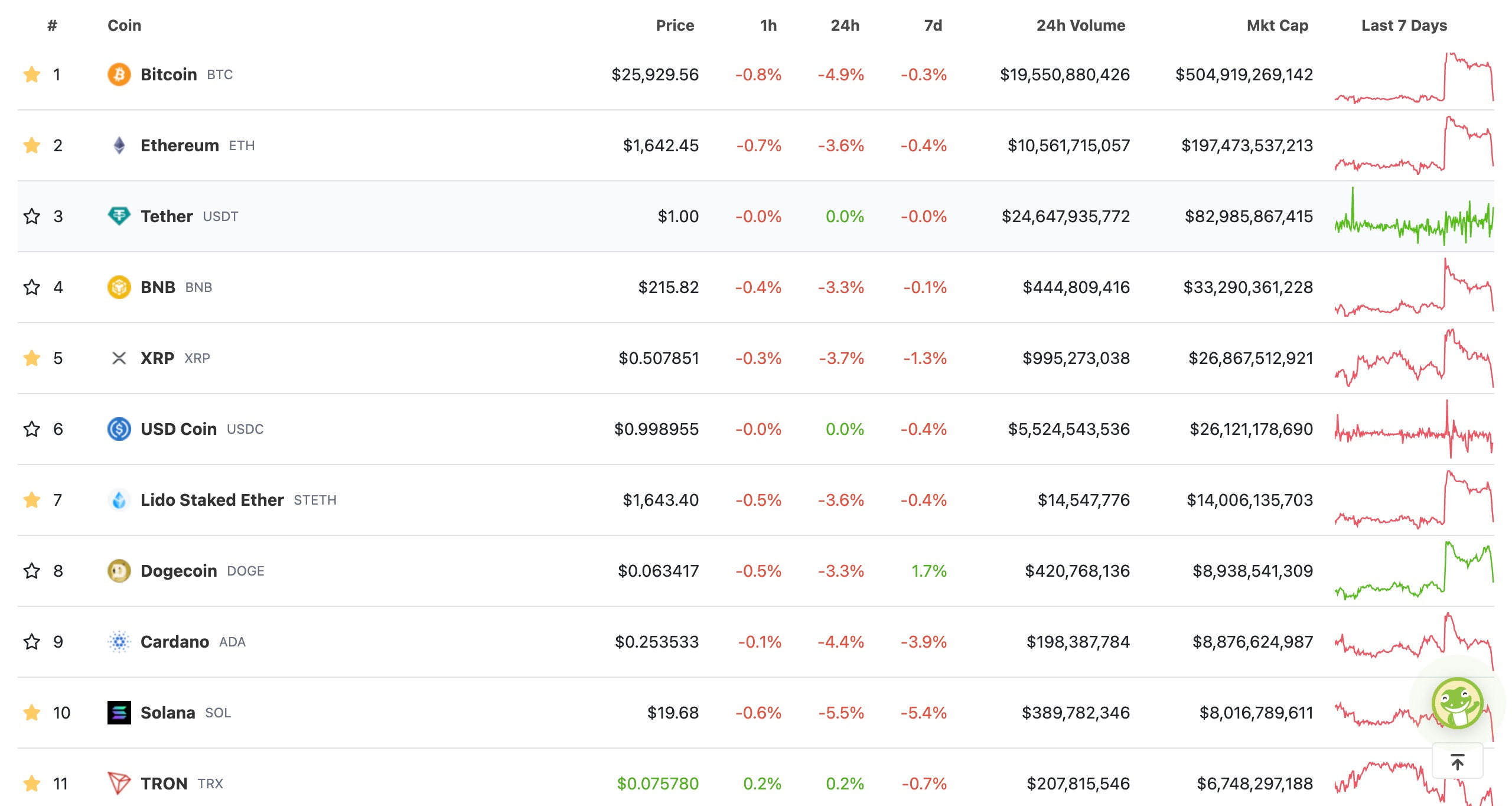Add Tether to favorites via its star
Image resolution: width=1512 pixels, height=806 pixels.
coord(32,216)
